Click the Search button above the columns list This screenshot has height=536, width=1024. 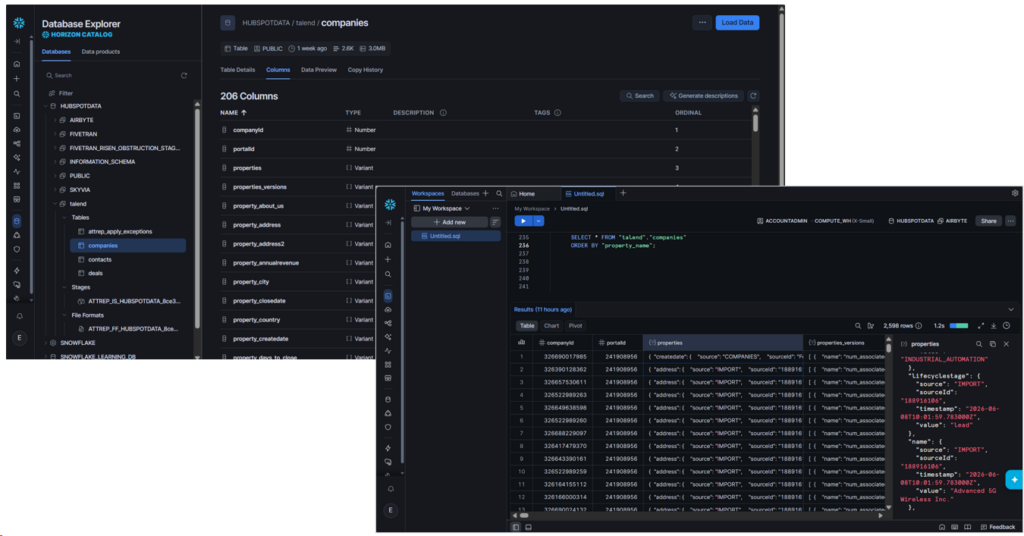(639, 96)
